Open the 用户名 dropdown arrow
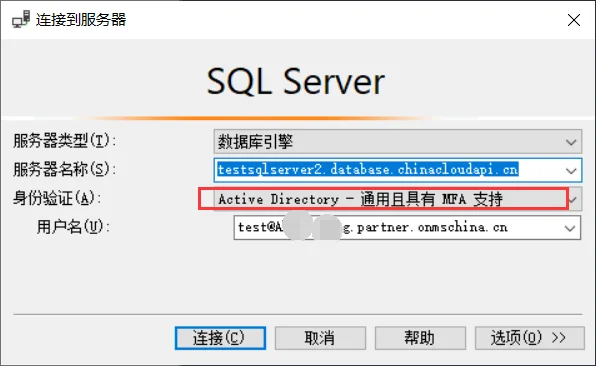 pyautogui.click(x=569, y=228)
